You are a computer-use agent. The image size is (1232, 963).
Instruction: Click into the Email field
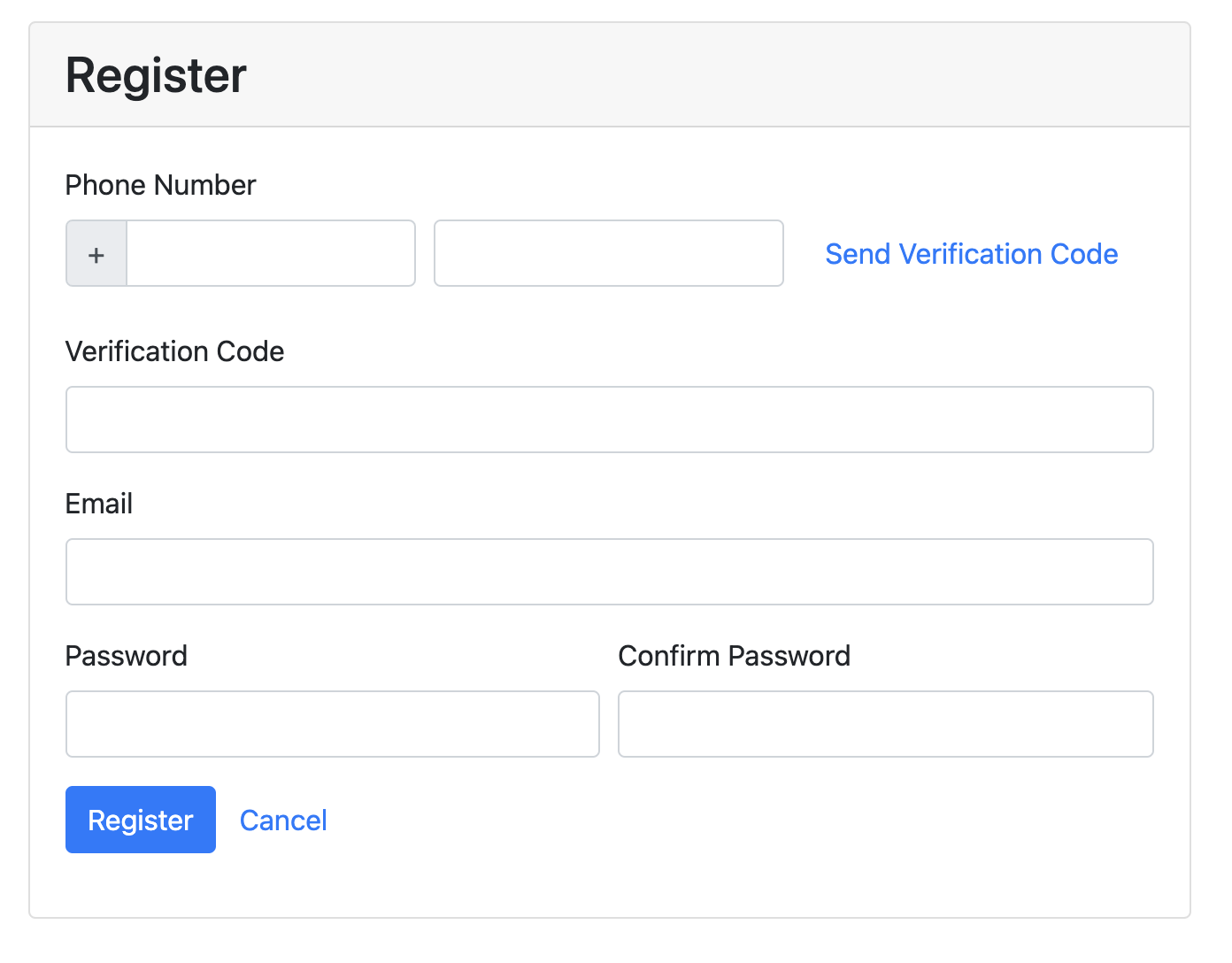pos(609,572)
